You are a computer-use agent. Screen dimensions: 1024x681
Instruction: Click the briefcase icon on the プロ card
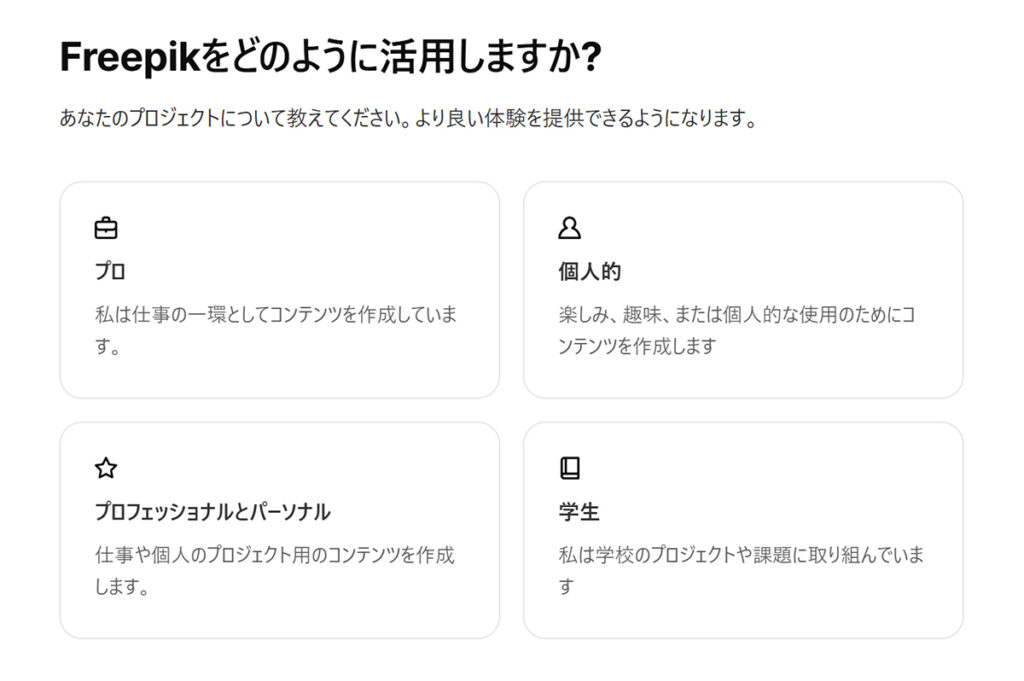tap(106, 227)
